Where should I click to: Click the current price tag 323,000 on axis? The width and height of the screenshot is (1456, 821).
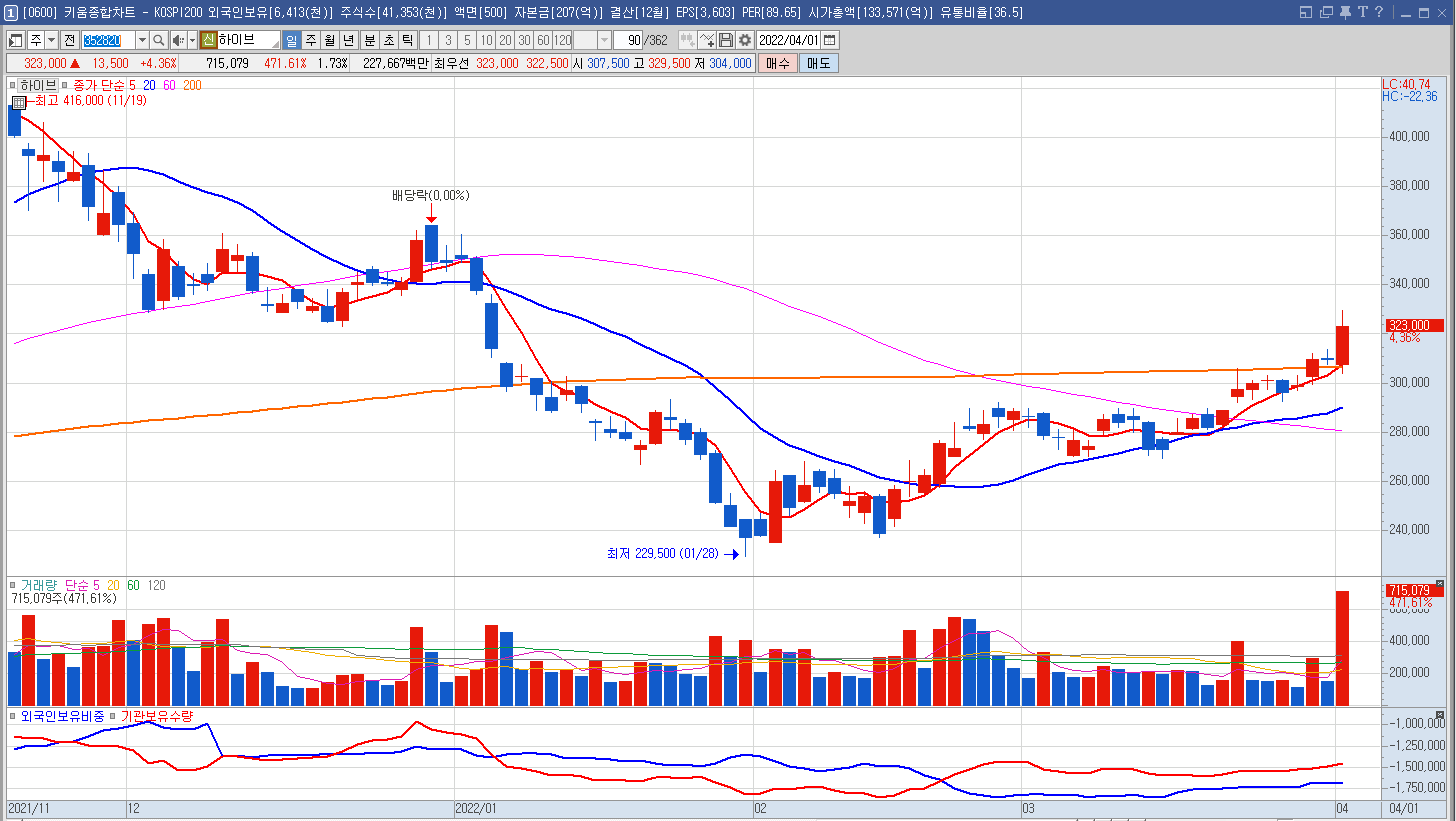coord(1414,325)
